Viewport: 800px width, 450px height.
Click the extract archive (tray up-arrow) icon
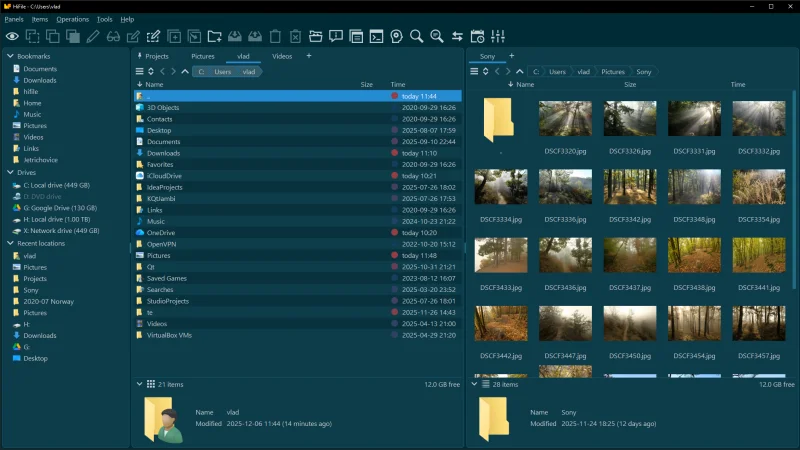click(255, 36)
